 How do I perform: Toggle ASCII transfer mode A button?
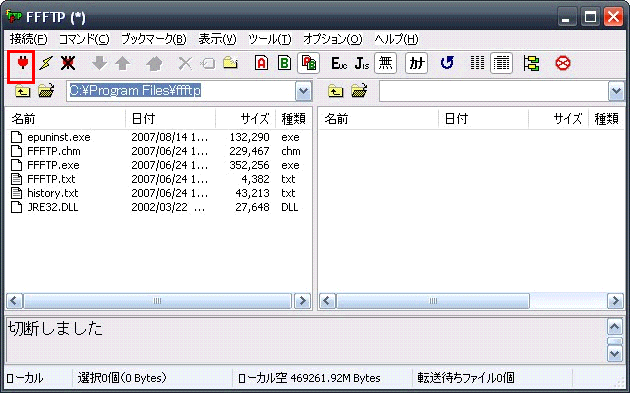tap(261, 63)
